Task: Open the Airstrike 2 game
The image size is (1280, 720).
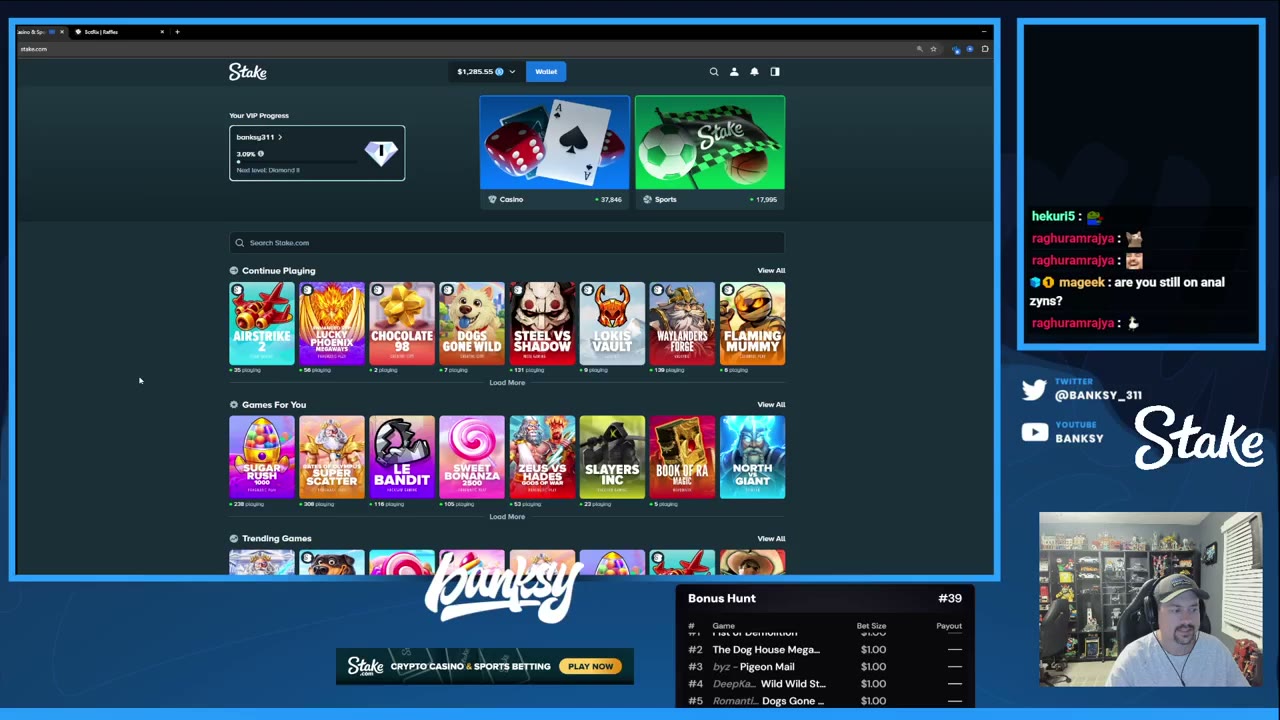Action: [262, 324]
